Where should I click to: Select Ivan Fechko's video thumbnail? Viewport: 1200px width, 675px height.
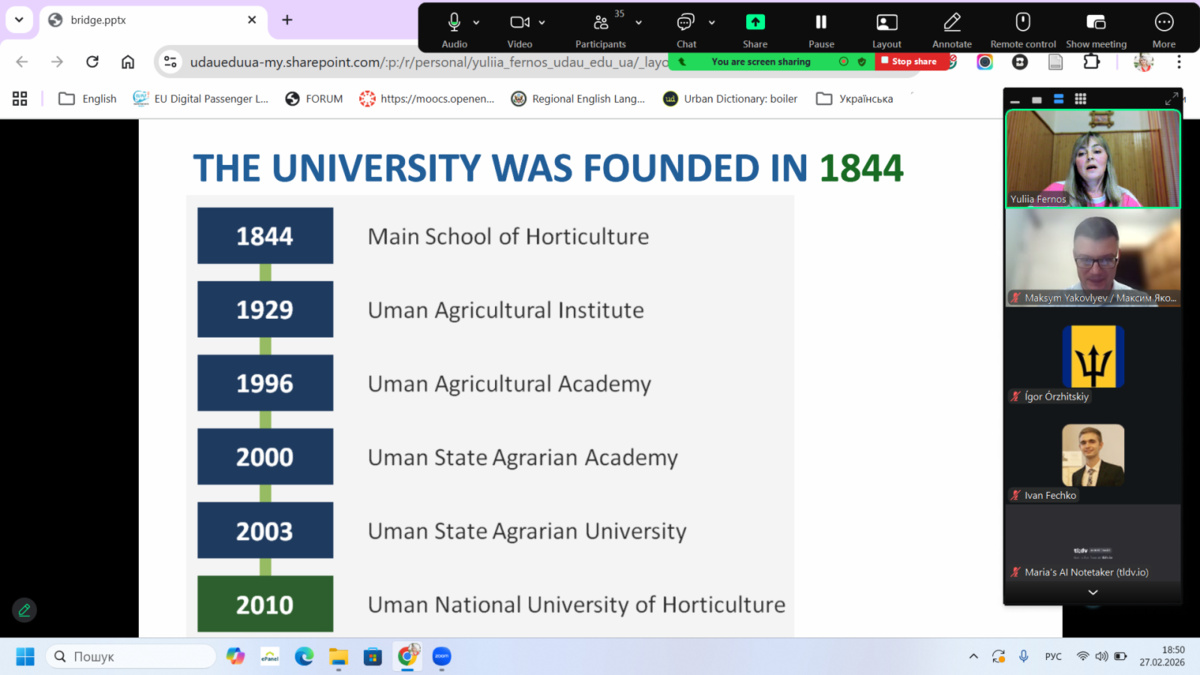click(x=1092, y=455)
